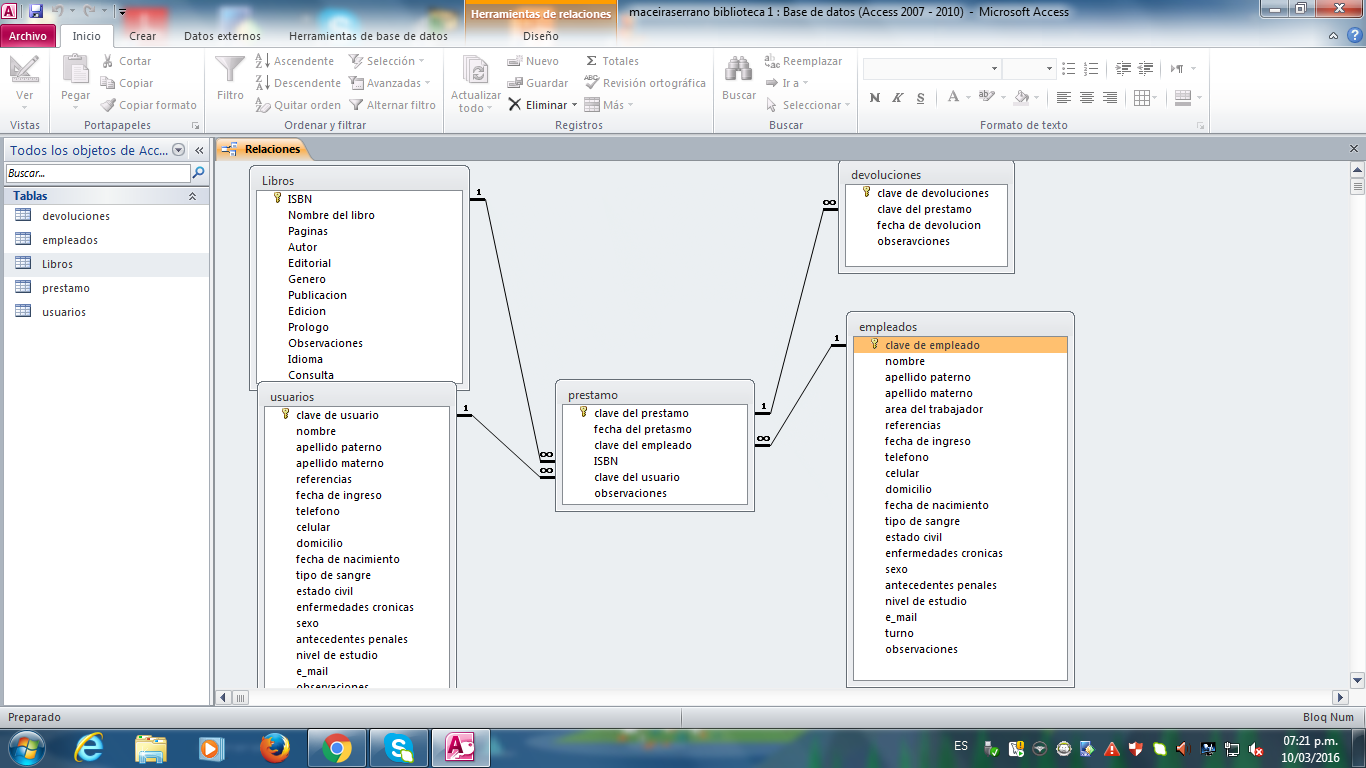Open the font color picker arrow
Screen dimensions: 1366x768
click(969, 98)
